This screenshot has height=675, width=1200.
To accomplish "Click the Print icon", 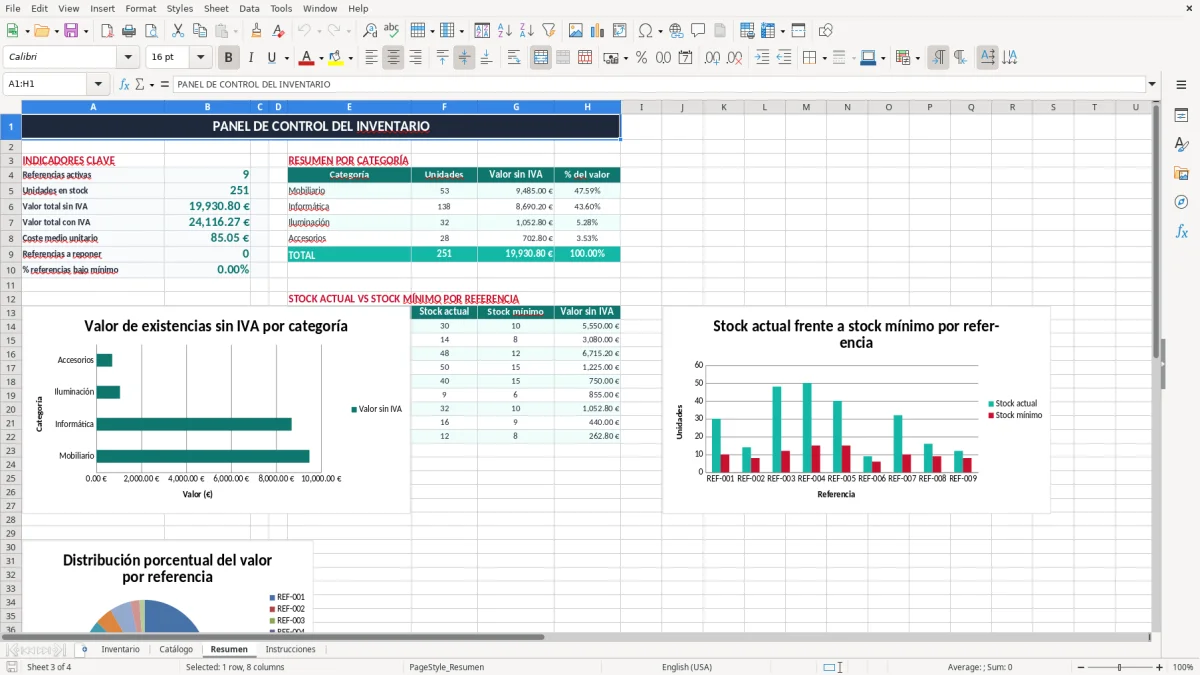I will 129,31.
